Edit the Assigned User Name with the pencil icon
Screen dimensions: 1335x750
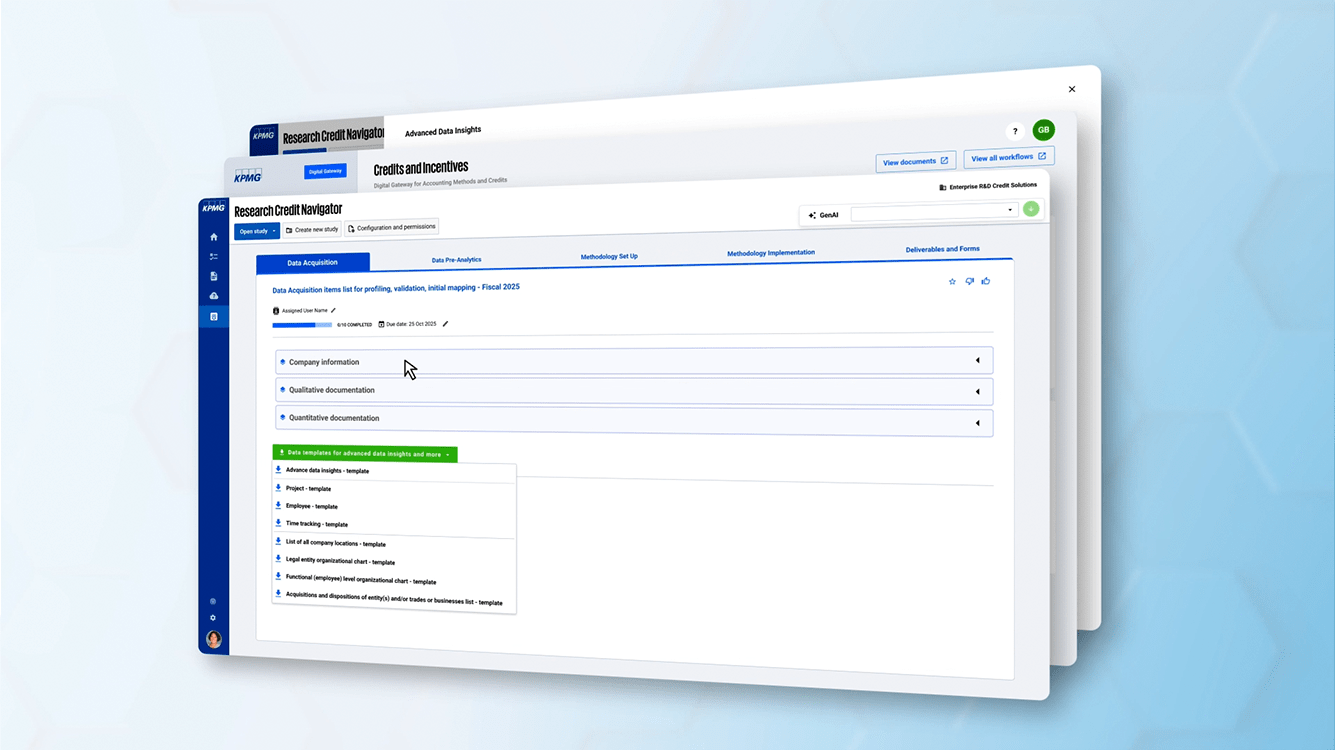coord(333,310)
